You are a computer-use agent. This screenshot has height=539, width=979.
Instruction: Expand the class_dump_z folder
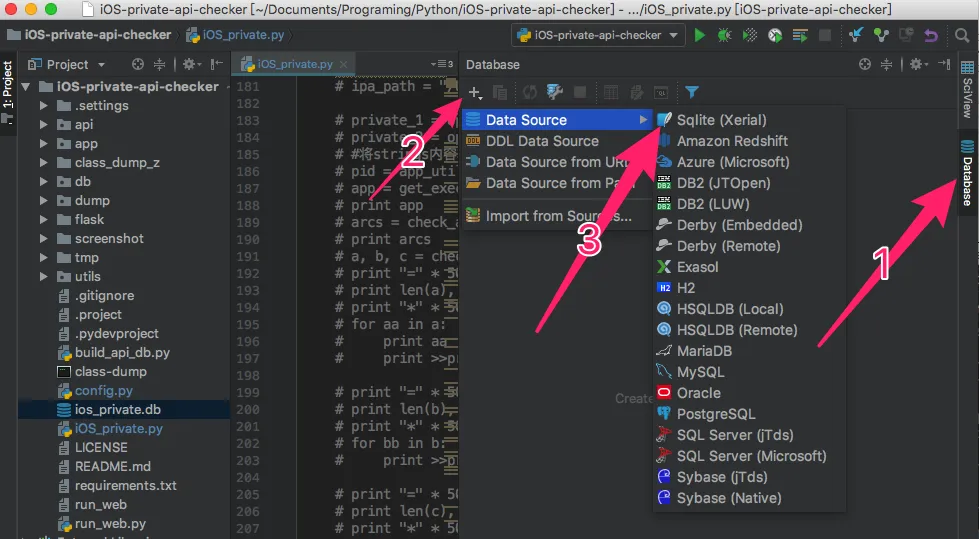(43, 162)
